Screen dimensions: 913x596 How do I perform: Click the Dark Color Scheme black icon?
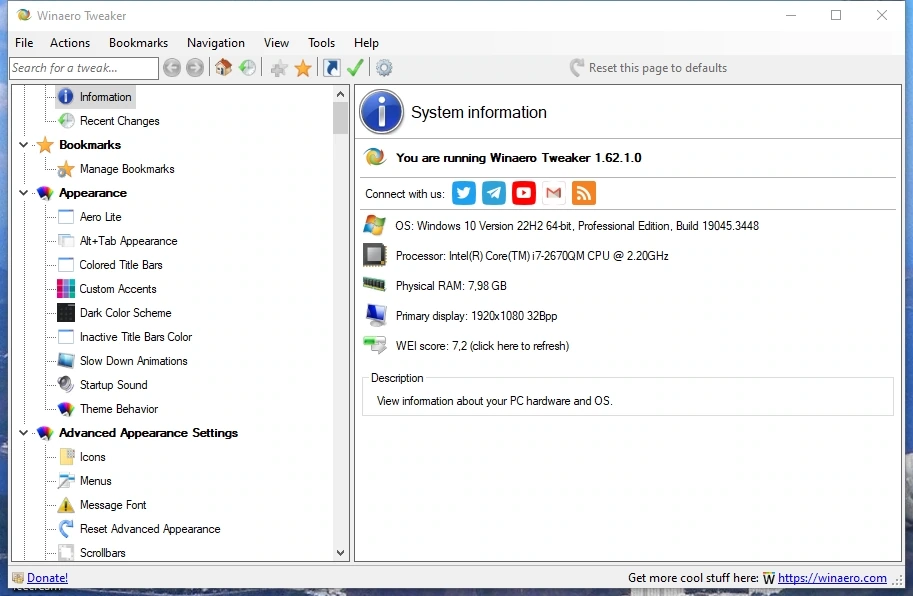tap(66, 313)
